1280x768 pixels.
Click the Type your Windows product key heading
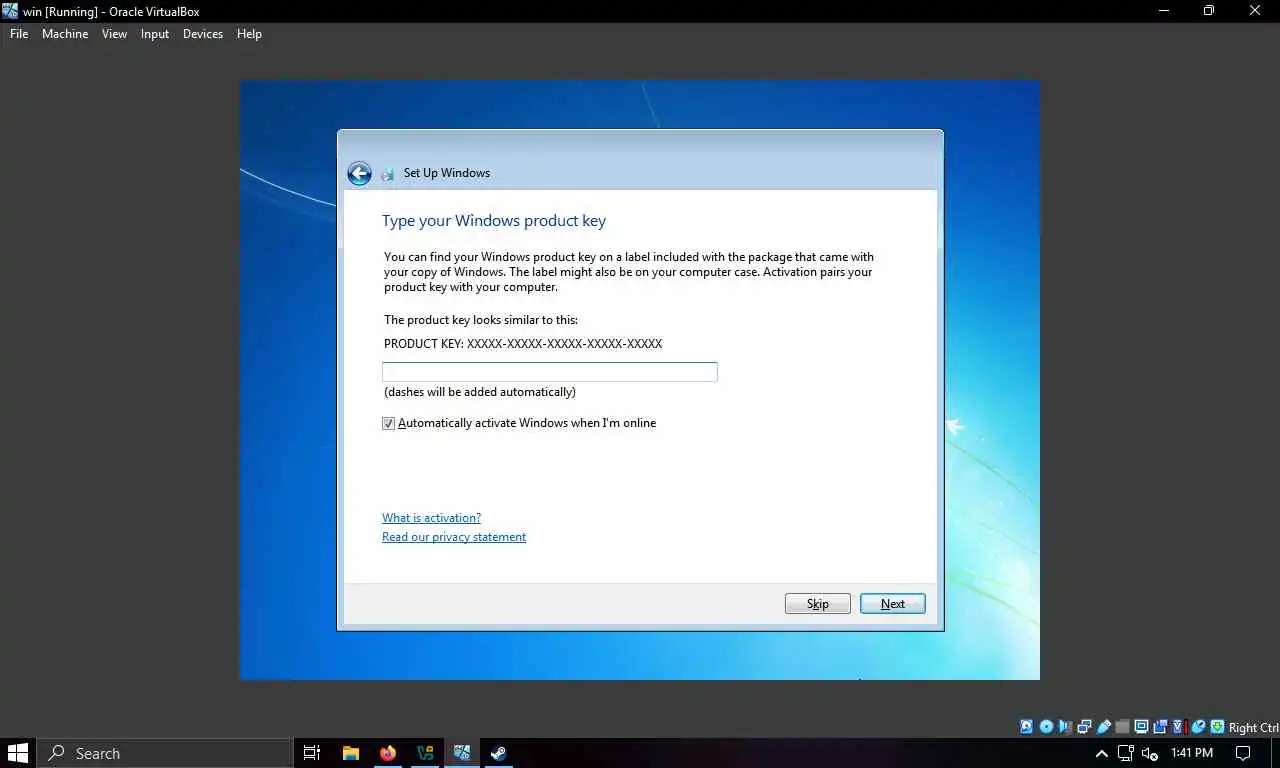[494, 221]
